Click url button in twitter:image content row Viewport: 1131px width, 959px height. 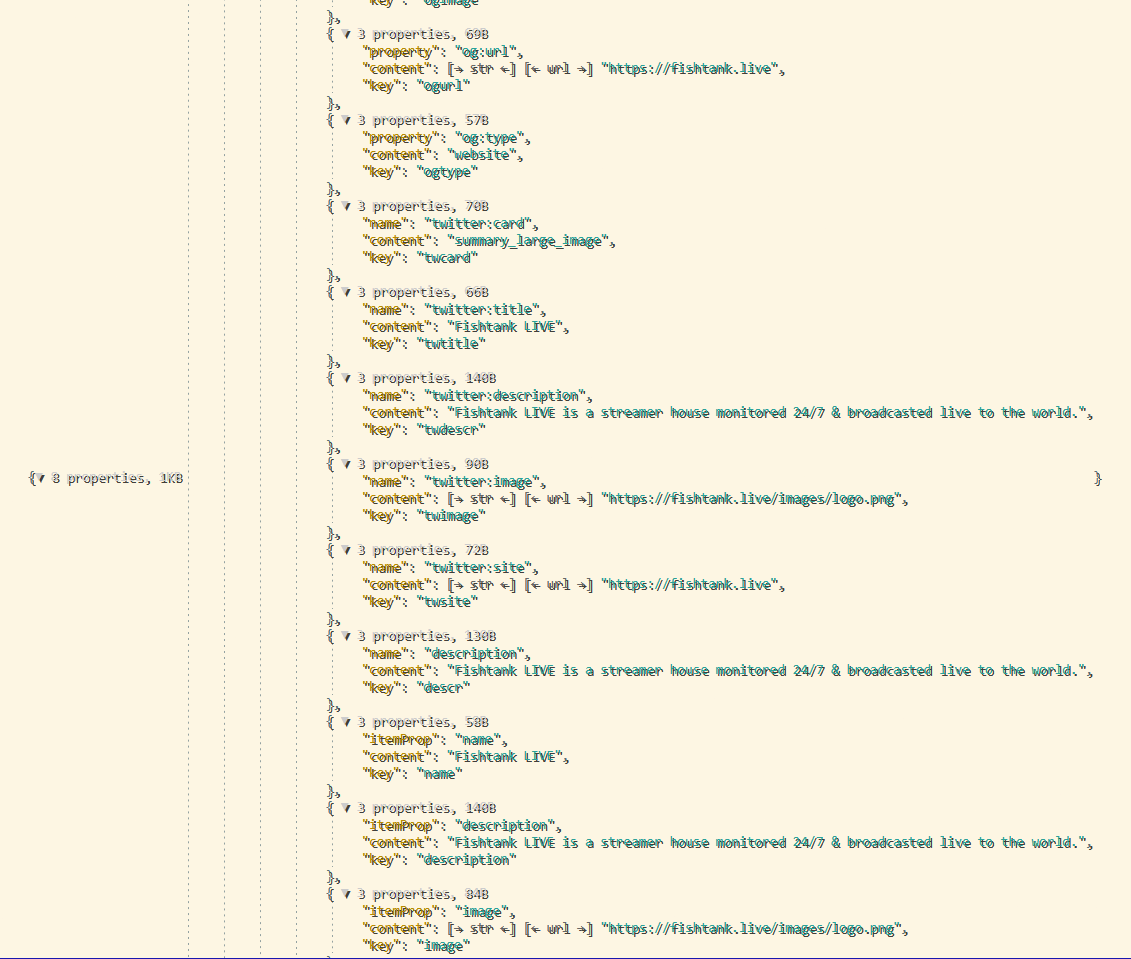(x=558, y=499)
